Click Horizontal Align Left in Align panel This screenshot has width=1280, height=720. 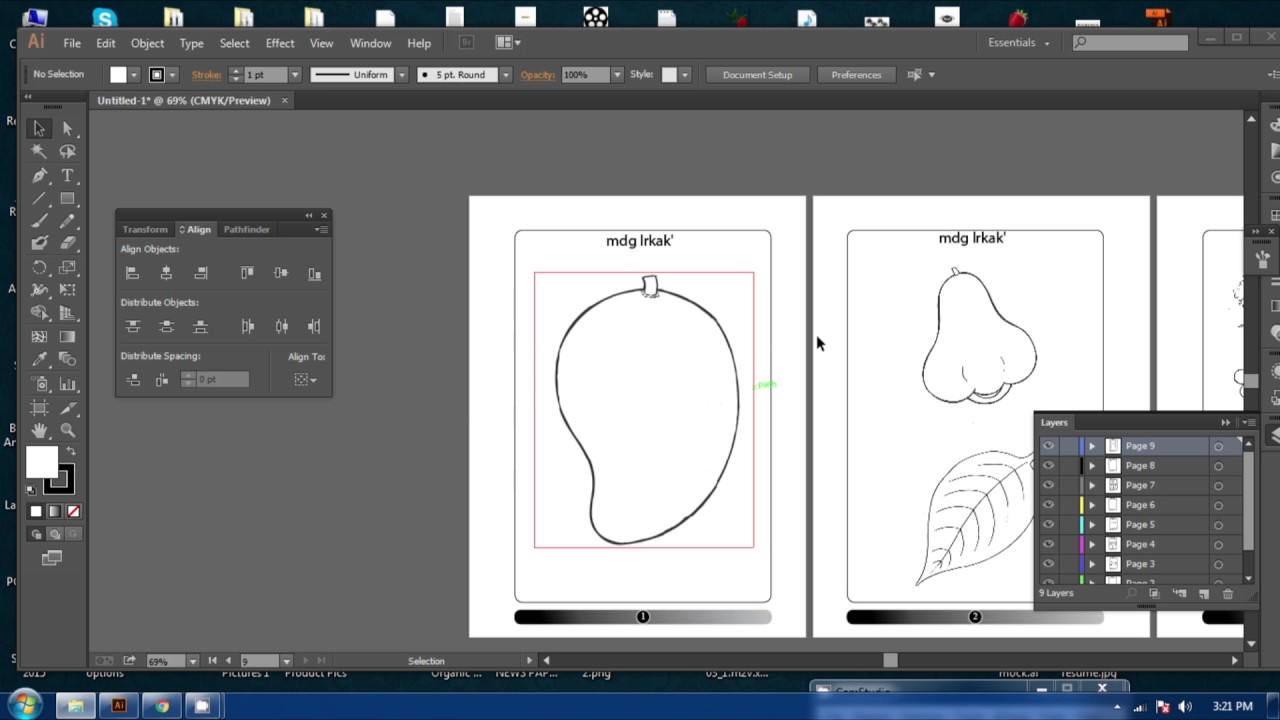(132, 273)
